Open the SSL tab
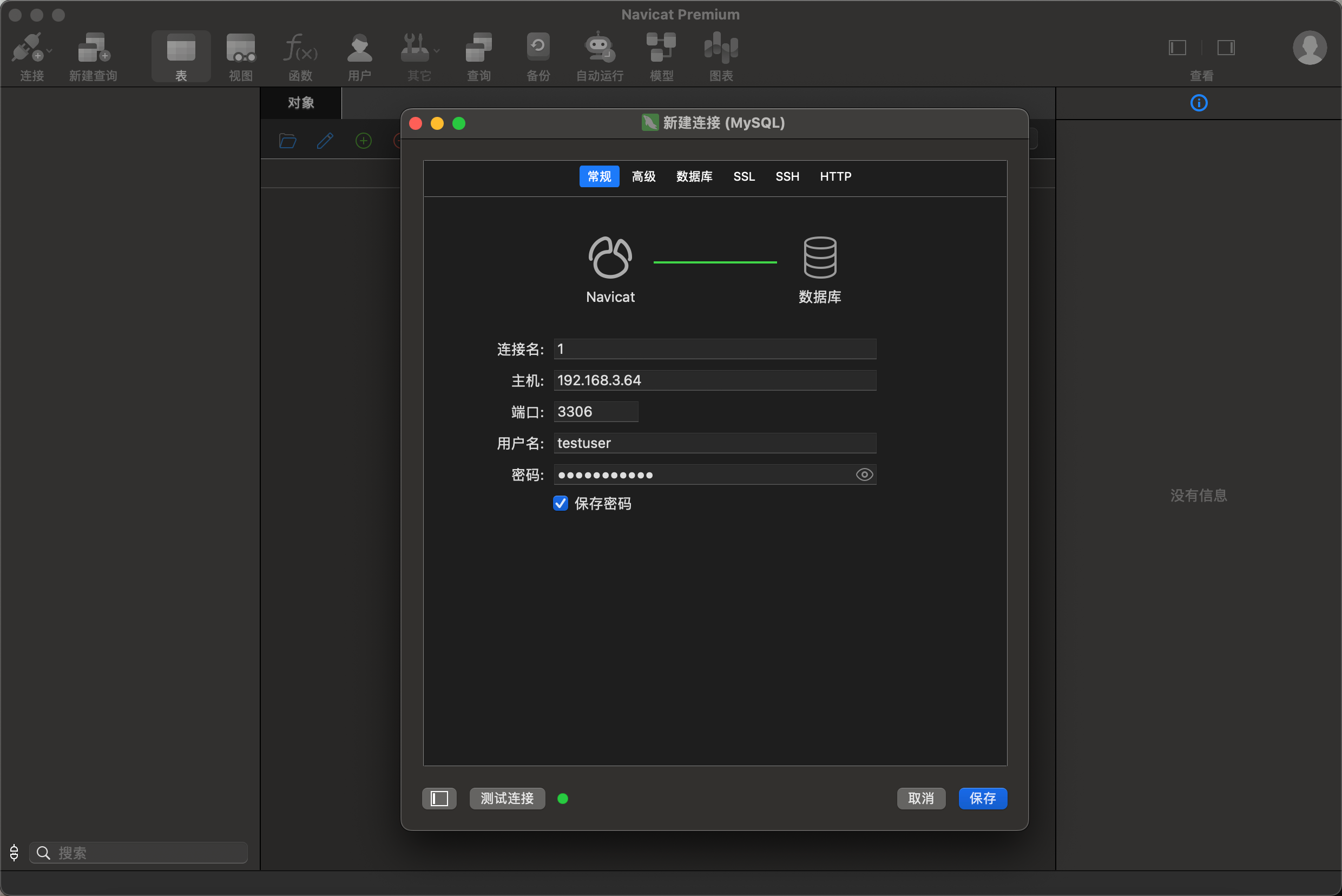 (x=744, y=176)
